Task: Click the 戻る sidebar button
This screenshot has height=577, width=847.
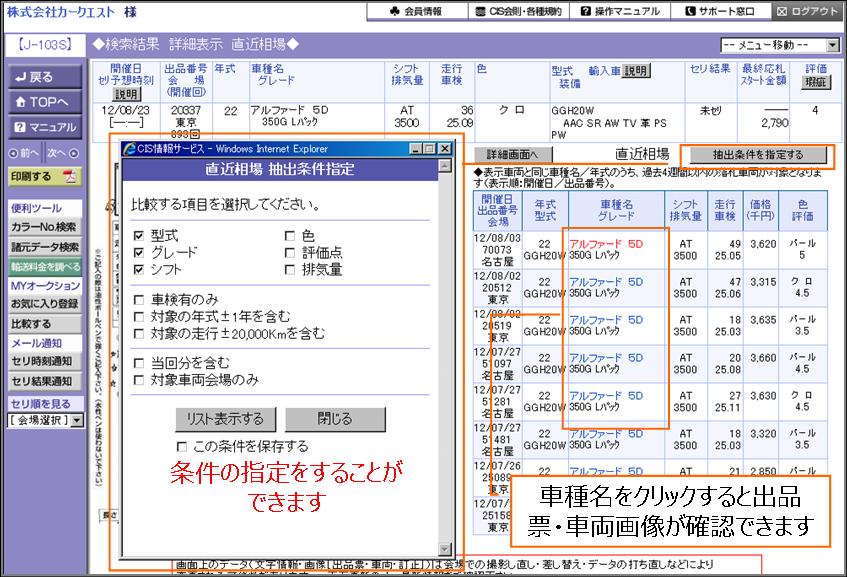Action: point(45,77)
